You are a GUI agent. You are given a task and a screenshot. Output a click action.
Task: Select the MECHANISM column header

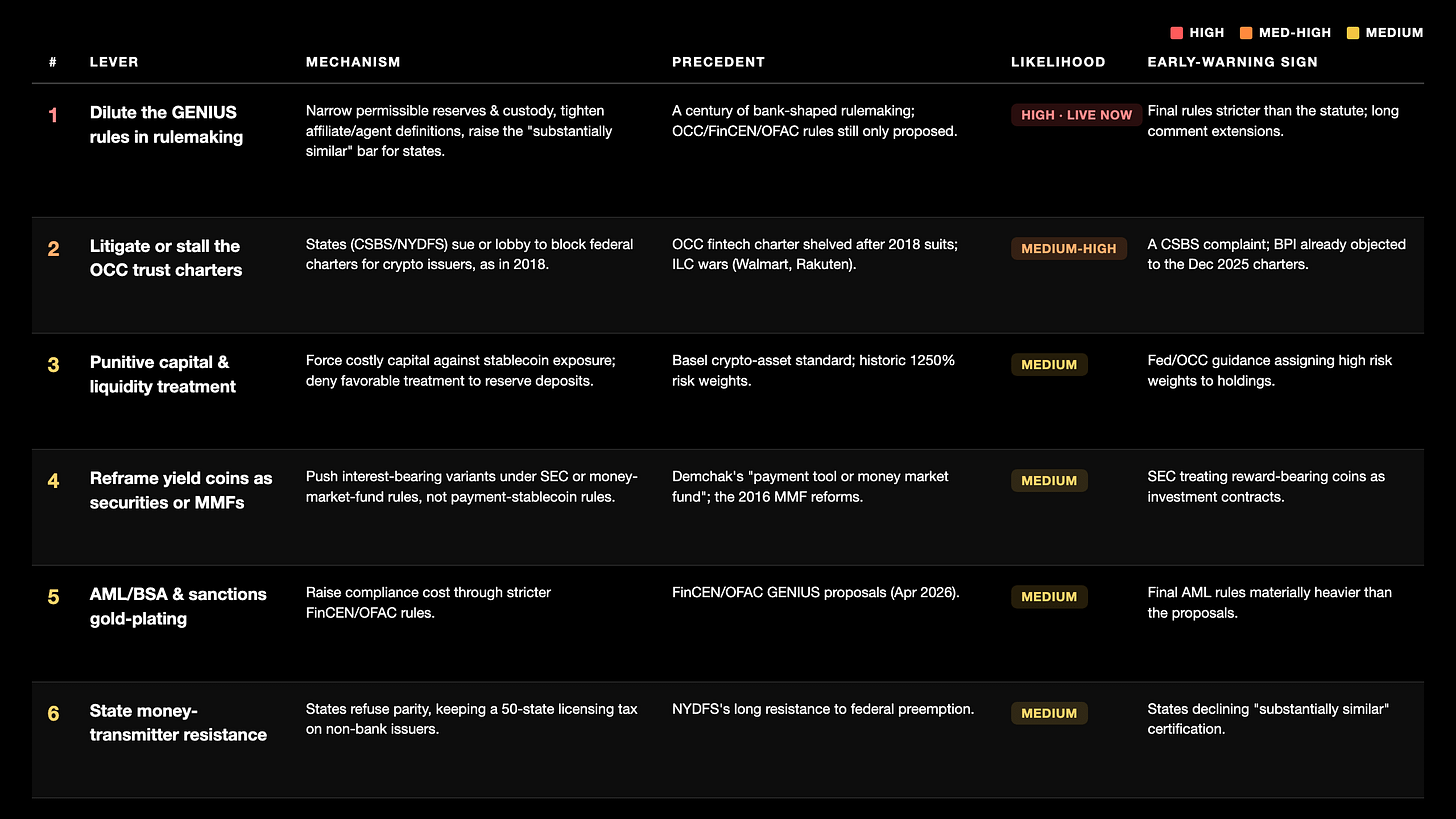tap(353, 62)
